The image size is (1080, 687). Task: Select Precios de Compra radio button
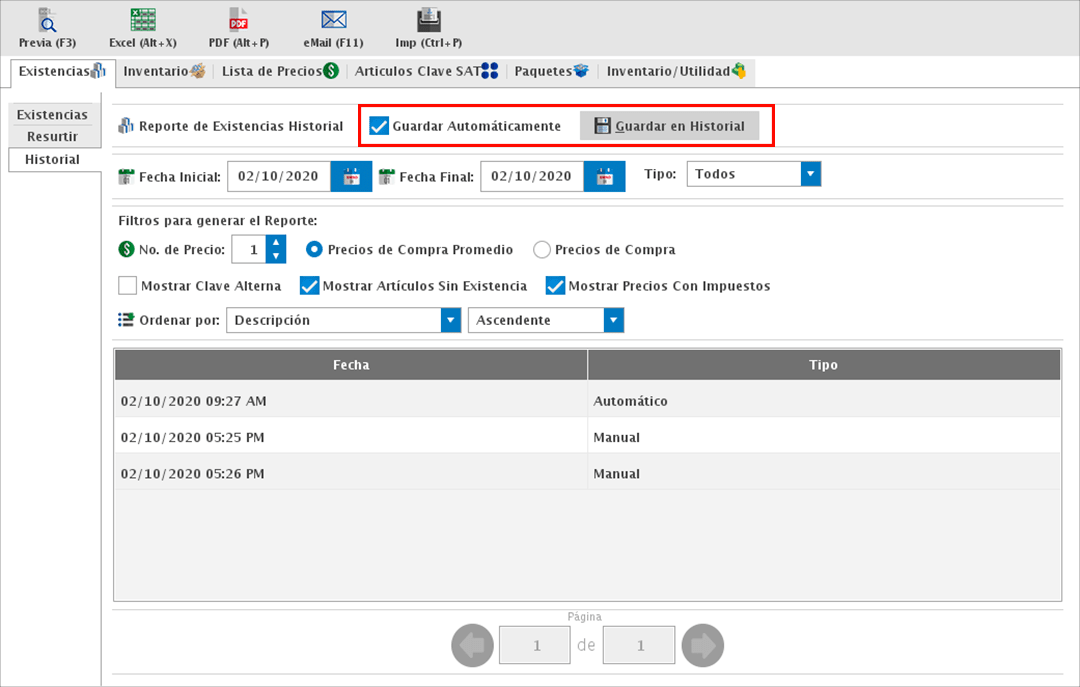[542, 250]
